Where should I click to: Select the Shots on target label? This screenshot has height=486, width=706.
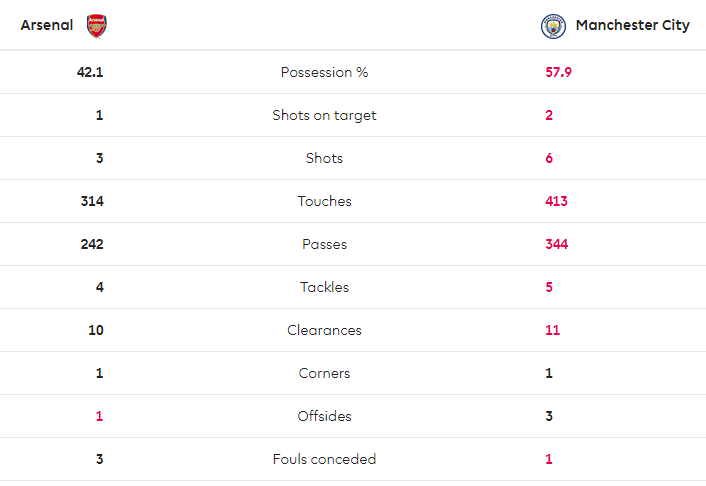(x=324, y=116)
